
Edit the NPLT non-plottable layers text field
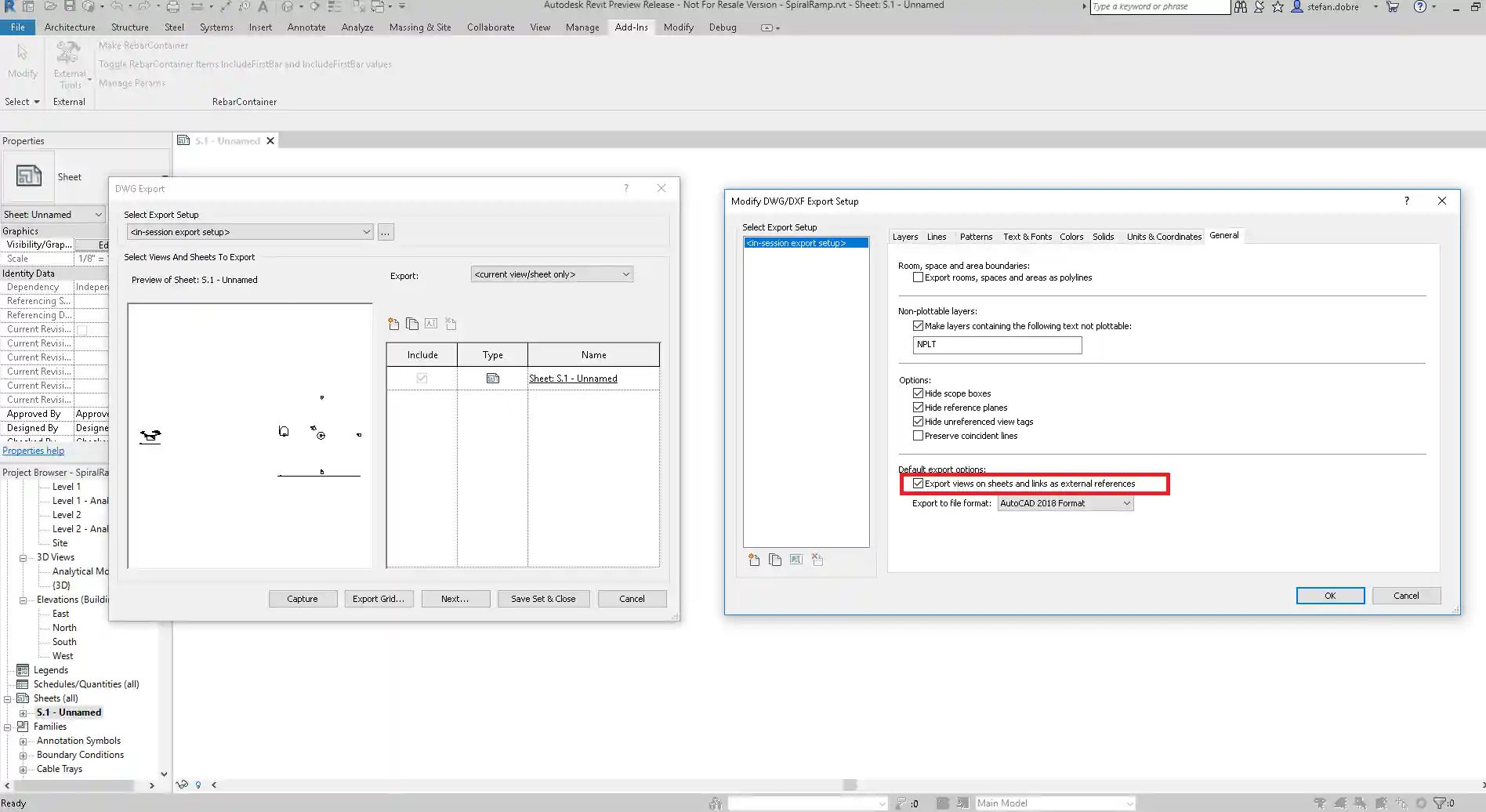(996, 345)
